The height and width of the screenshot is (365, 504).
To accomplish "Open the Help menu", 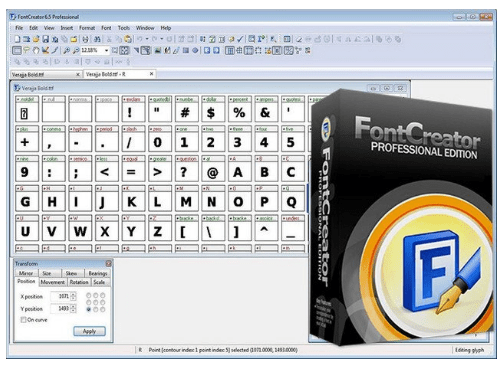I will [166, 28].
